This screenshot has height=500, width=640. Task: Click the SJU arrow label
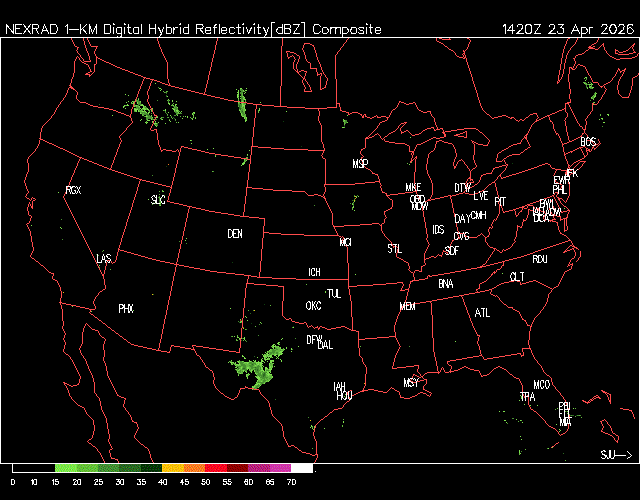pyautogui.click(x=615, y=455)
